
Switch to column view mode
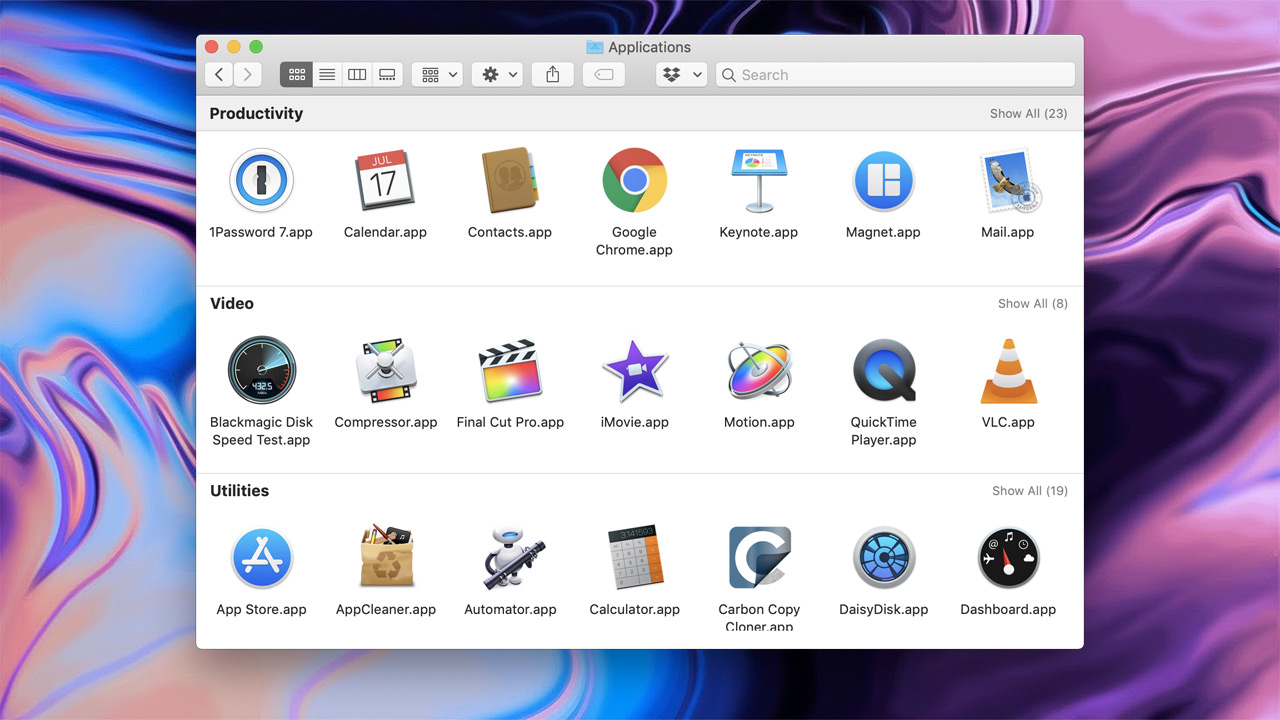[x=357, y=75]
